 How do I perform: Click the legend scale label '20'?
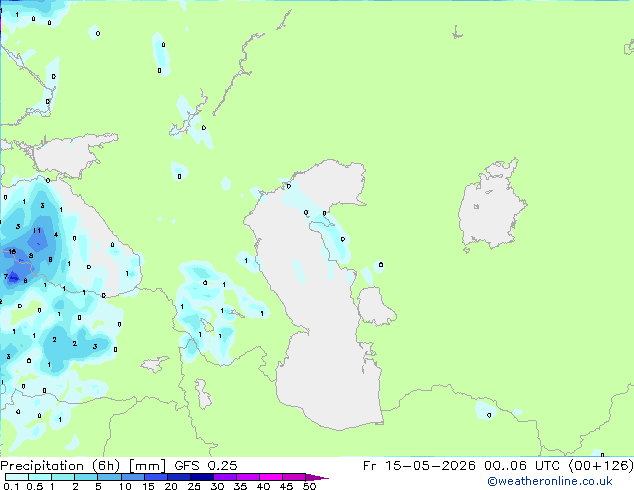171,486
